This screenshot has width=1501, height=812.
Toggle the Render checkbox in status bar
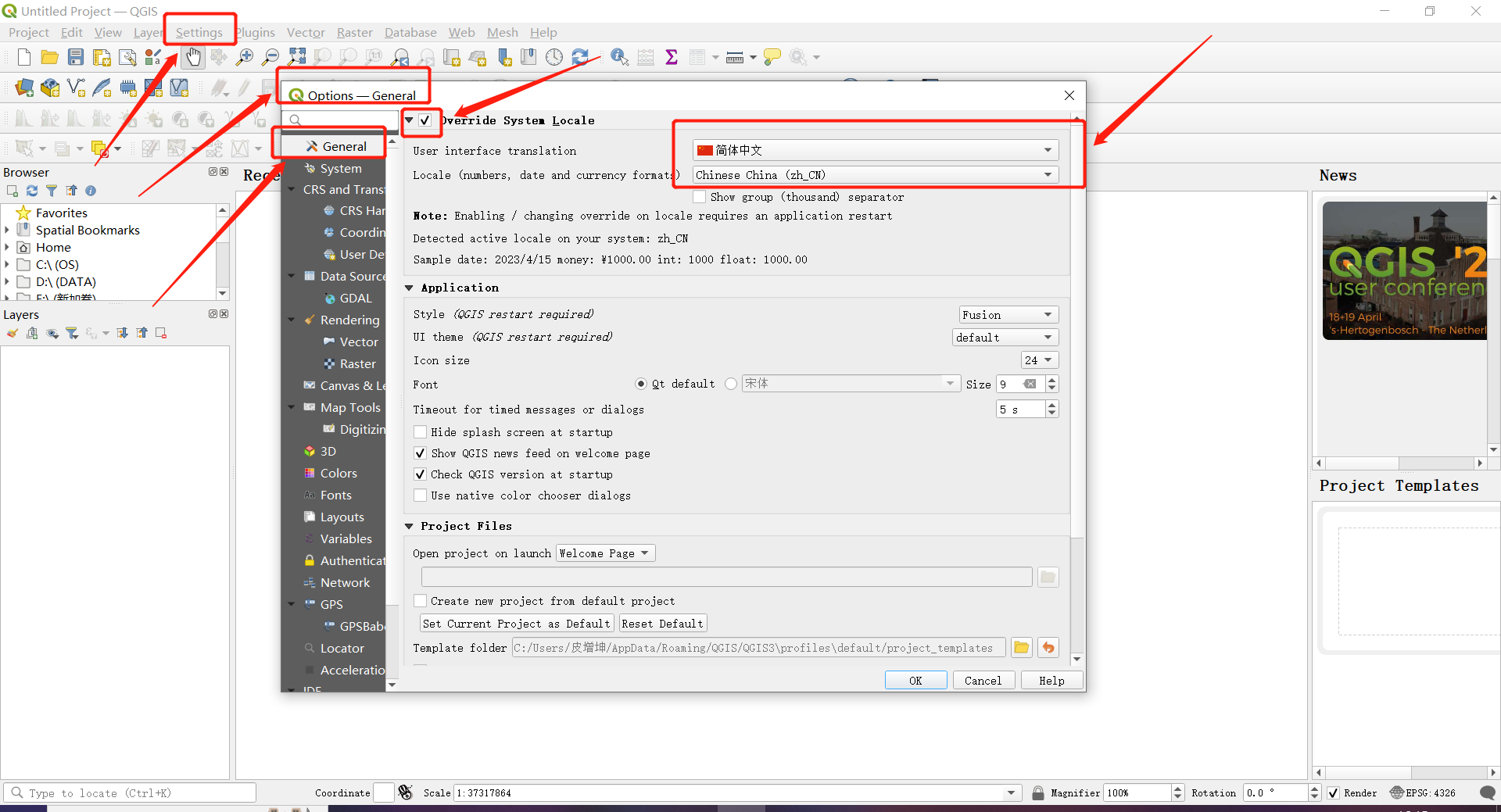click(1334, 792)
